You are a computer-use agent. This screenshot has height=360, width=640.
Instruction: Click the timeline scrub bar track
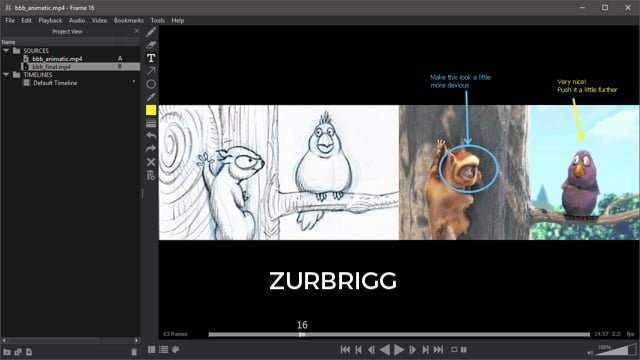click(399, 334)
